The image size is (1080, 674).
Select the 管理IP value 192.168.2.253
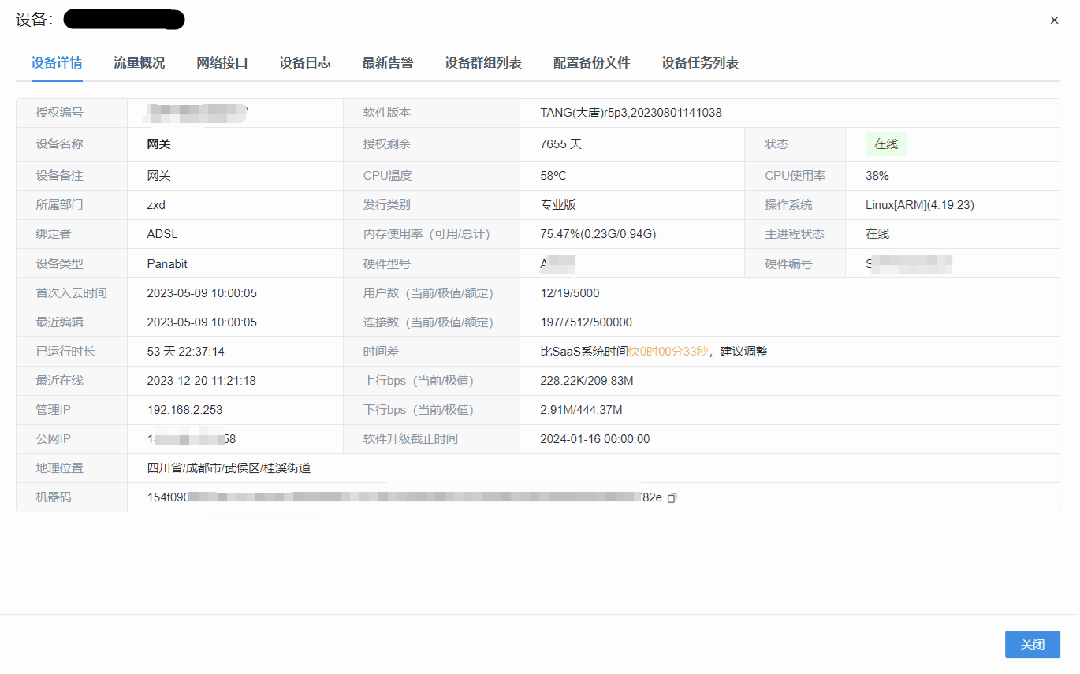coord(186,409)
